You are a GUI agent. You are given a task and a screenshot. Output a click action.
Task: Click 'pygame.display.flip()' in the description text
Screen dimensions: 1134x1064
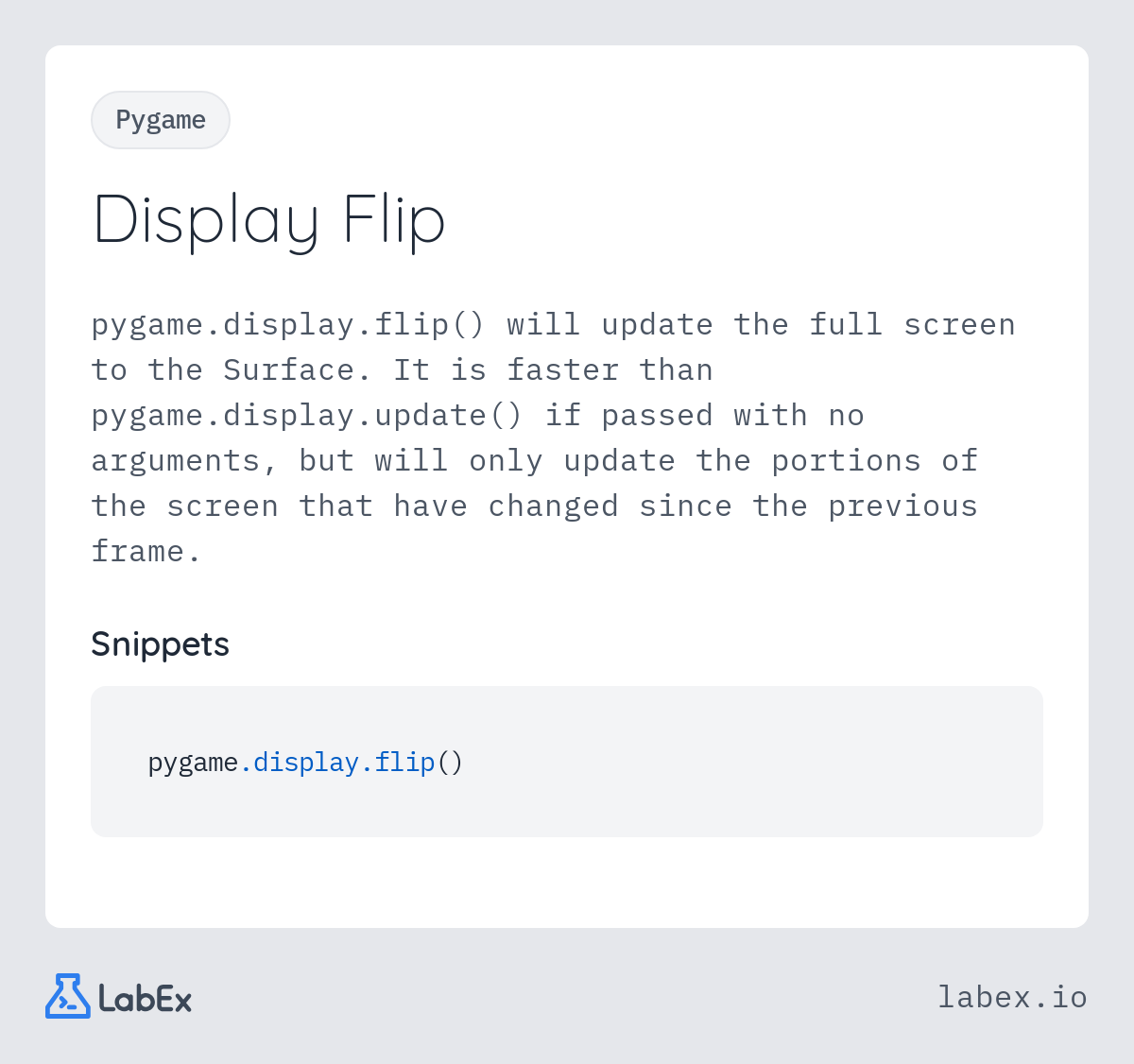click(x=288, y=325)
